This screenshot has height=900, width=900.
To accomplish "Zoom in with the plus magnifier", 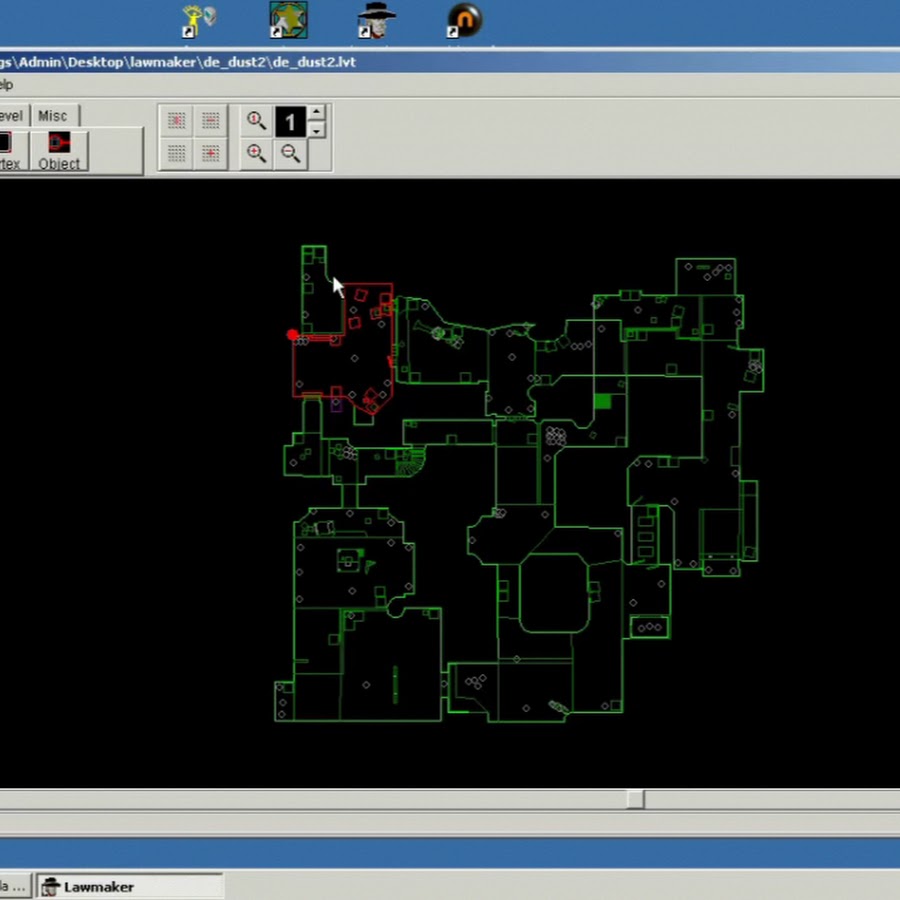I will click(x=256, y=153).
